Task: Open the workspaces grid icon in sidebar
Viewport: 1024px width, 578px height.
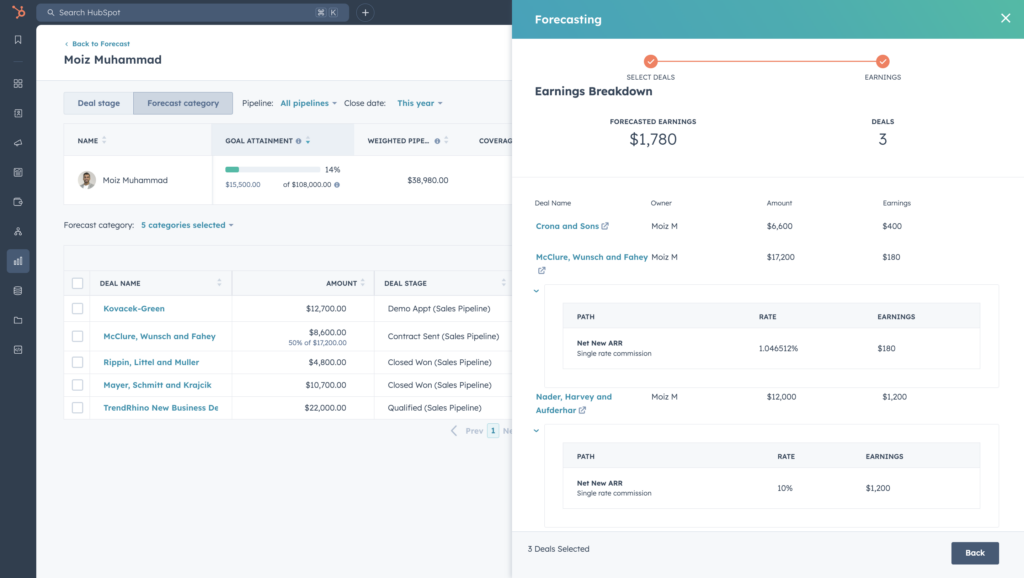Action: (18, 84)
